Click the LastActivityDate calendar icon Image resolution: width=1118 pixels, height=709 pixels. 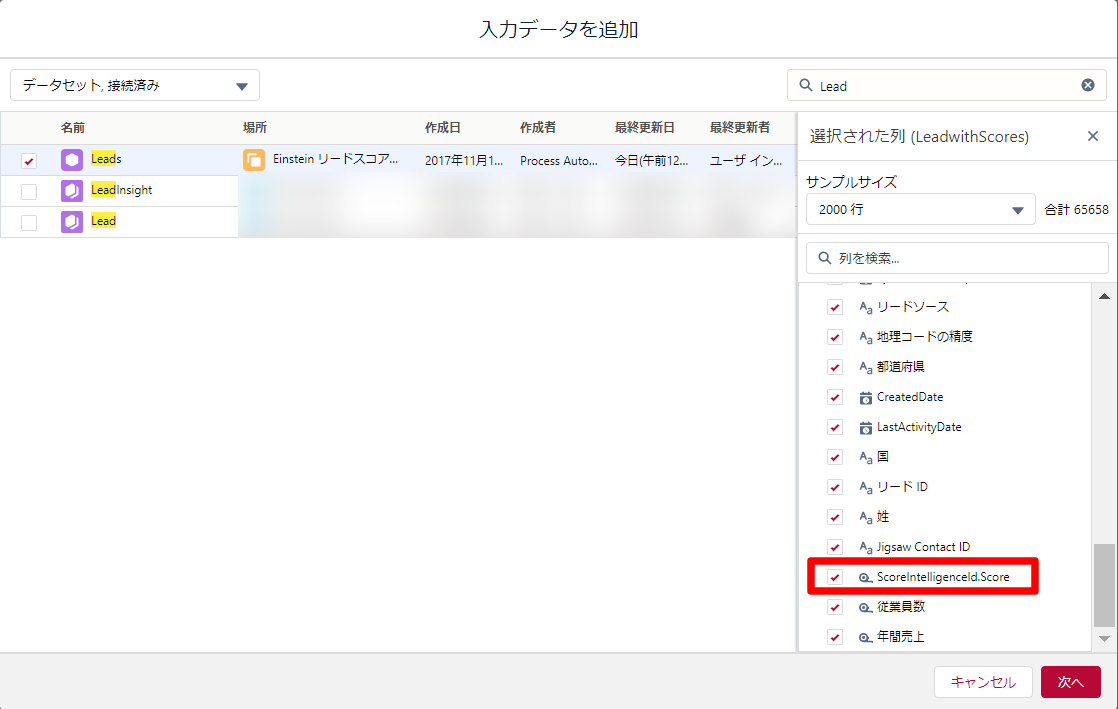click(x=866, y=427)
